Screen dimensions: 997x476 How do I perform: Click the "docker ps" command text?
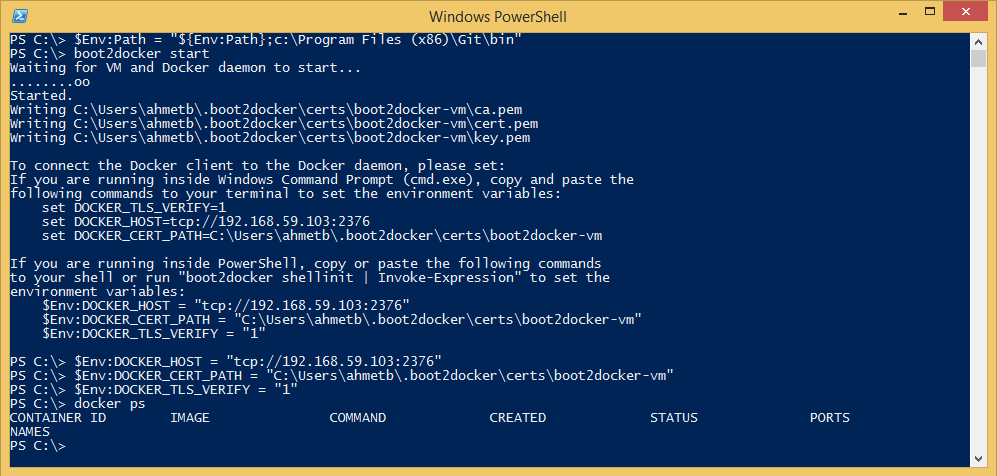click(x=110, y=404)
